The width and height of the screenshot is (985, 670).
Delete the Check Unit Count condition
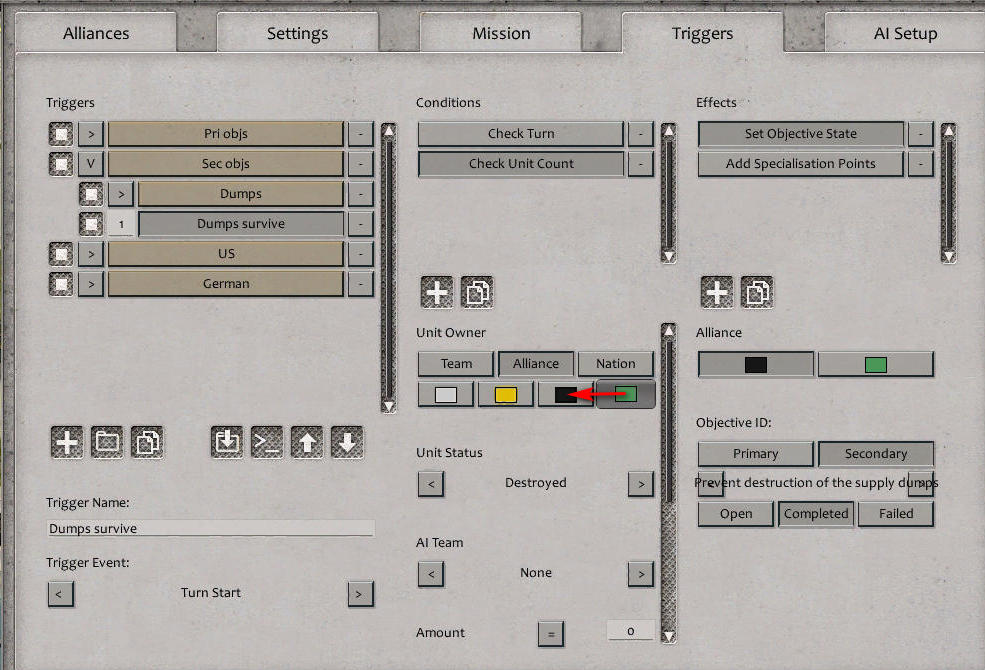641,164
